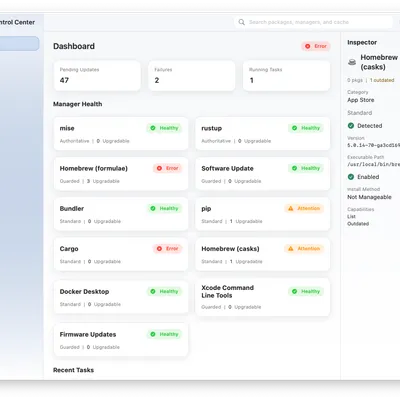
Task: Click the Inspector panel title
Action: click(x=362, y=42)
